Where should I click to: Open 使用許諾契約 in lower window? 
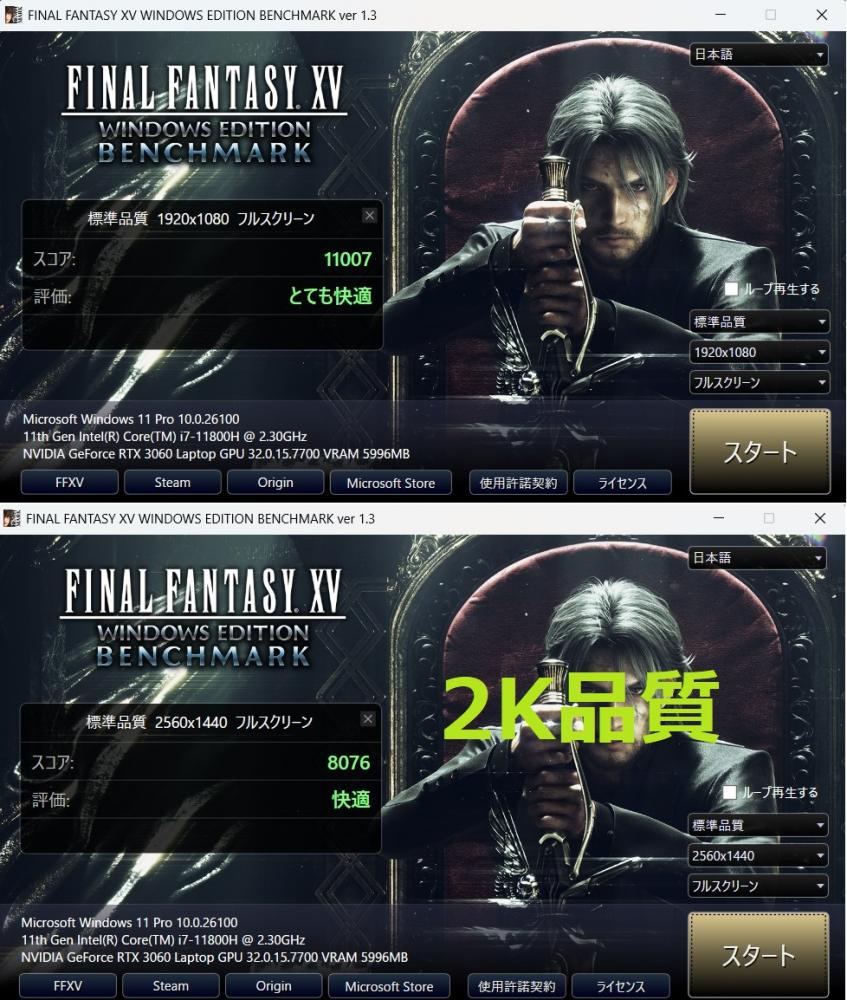(x=517, y=986)
